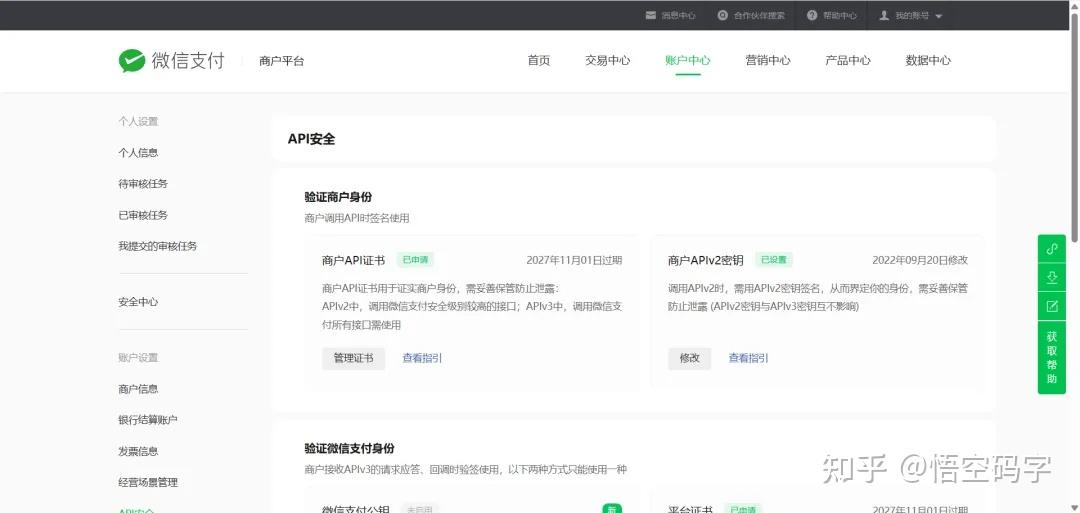Open partner search icon
Screen dimensions: 1080x513
click(x=722, y=15)
